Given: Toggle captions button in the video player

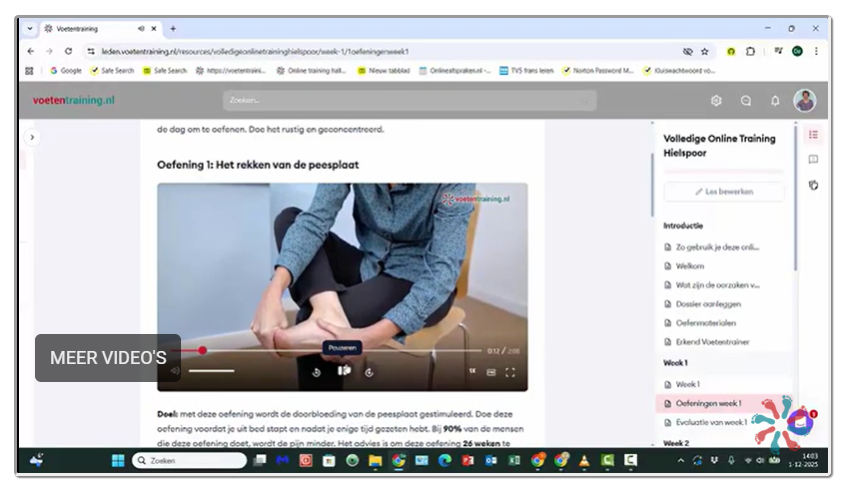Looking at the screenshot, I should (491, 372).
